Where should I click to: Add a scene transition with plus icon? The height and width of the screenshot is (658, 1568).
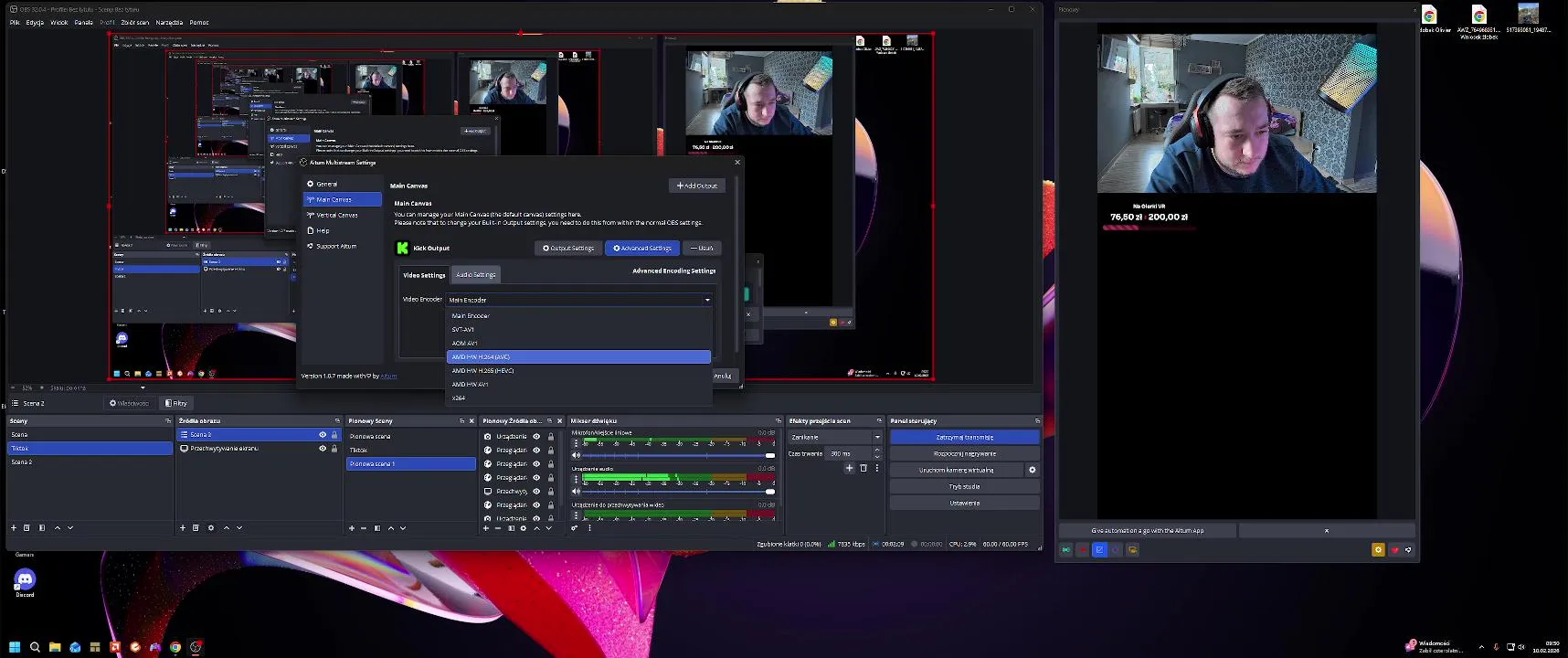click(849, 468)
